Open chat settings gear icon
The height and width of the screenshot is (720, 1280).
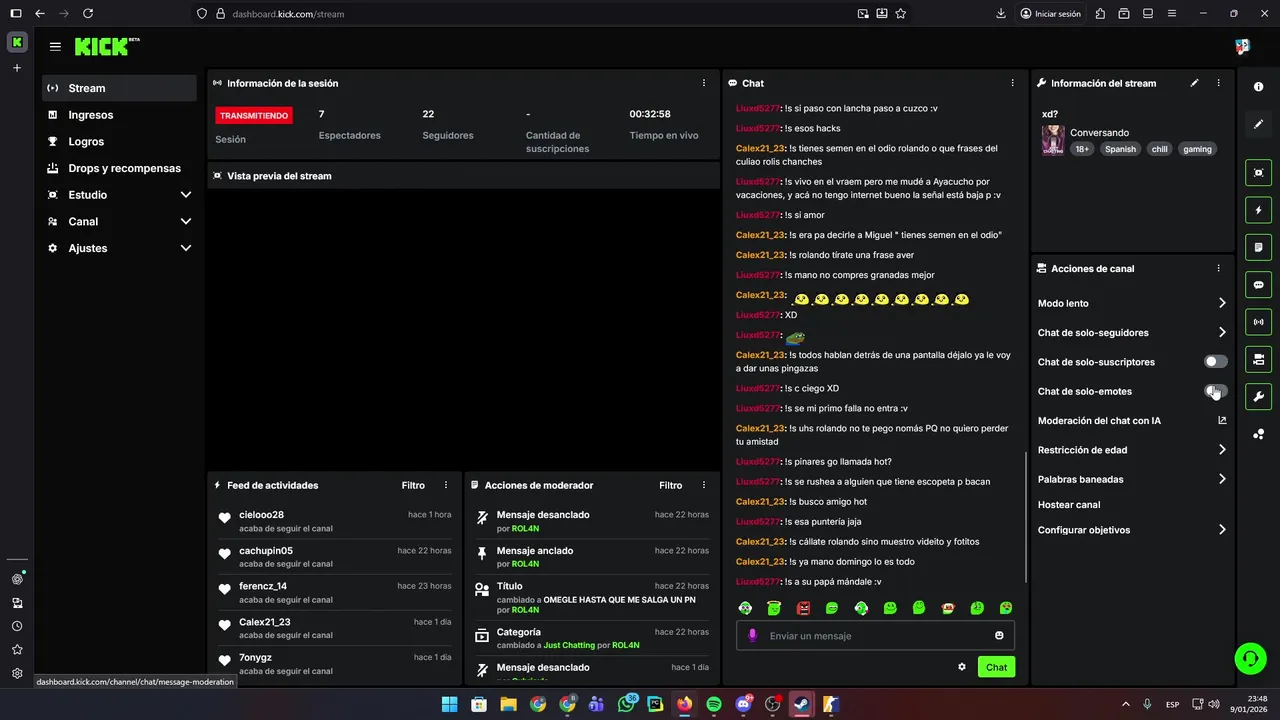962,667
